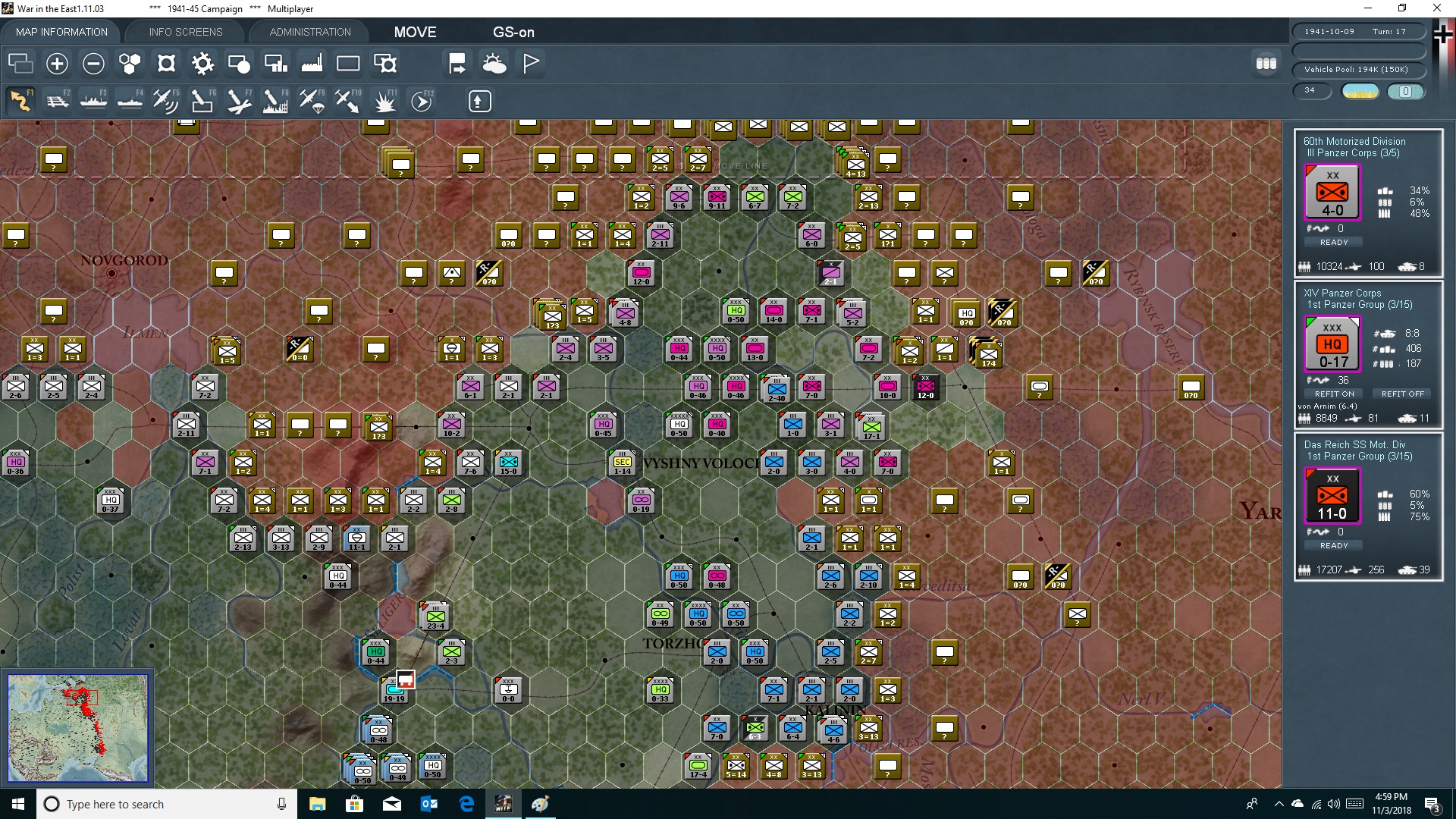The width and height of the screenshot is (1456, 819).
Task: Click the MOVE mode label
Action: 415,32
